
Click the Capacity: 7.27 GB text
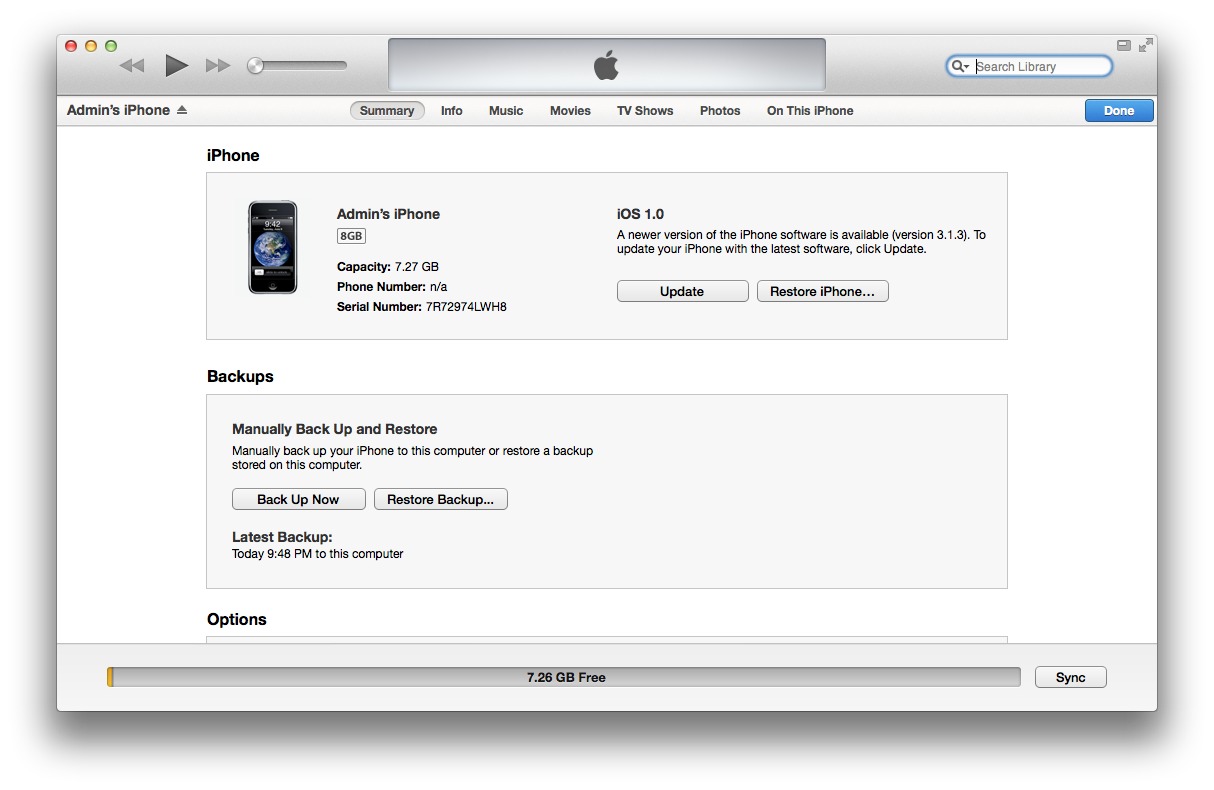[388, 267]
